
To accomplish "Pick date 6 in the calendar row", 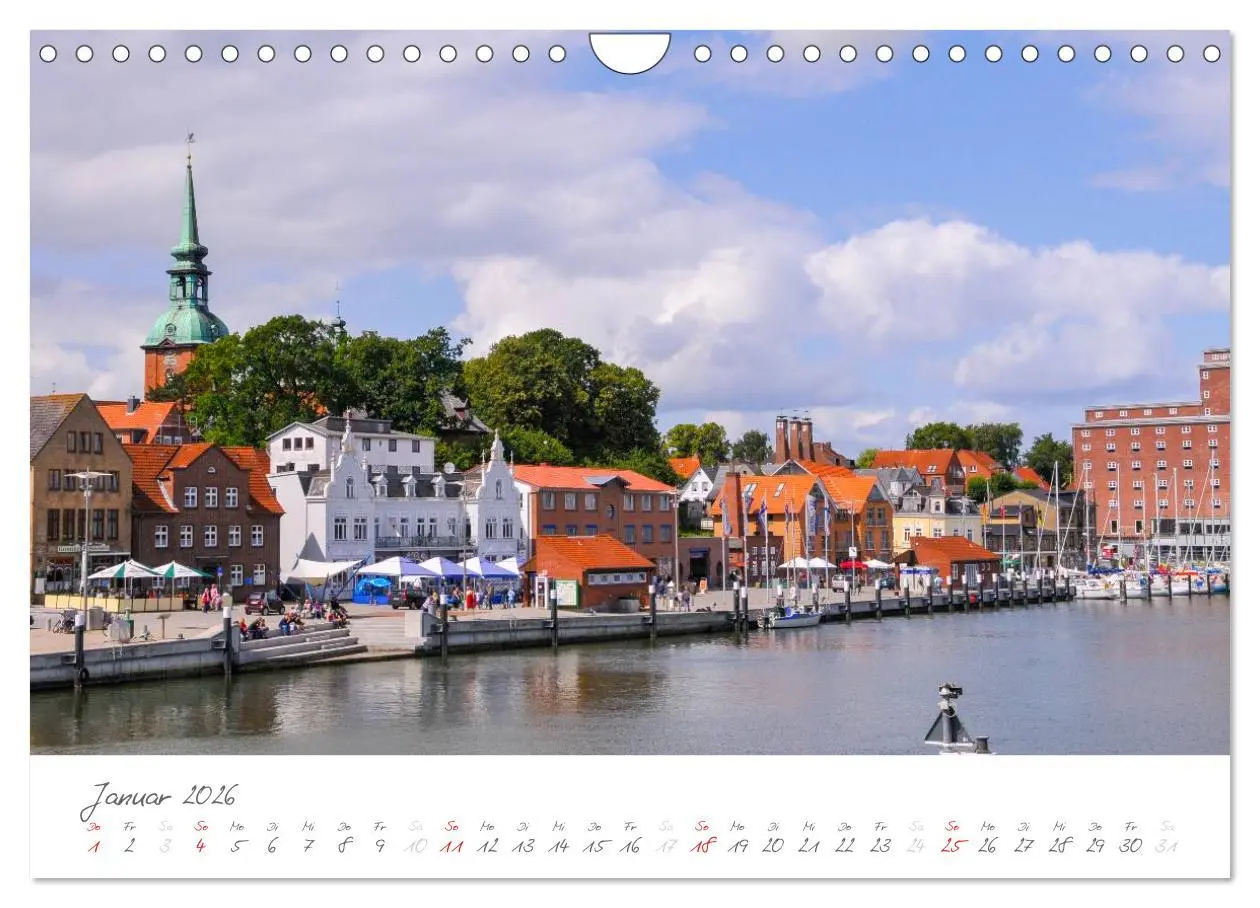I will [x=272, y=846].
